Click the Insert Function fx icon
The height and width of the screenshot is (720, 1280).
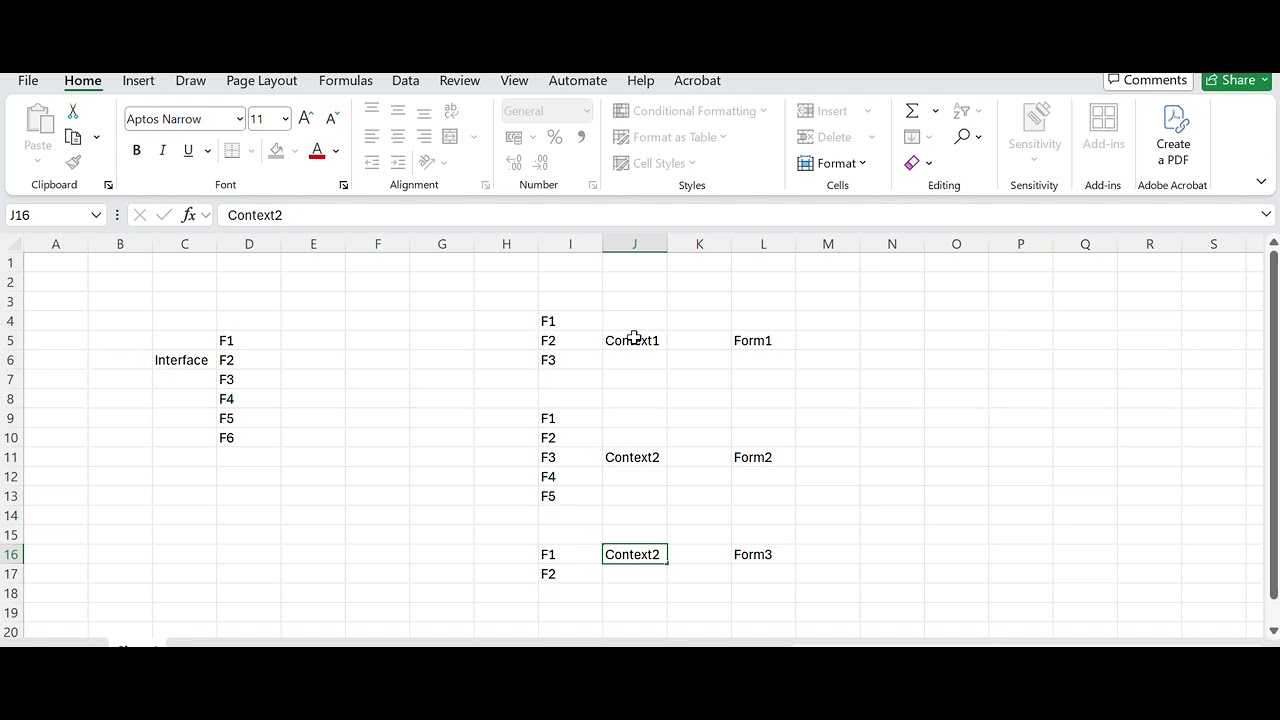click(x=188, y=215)
